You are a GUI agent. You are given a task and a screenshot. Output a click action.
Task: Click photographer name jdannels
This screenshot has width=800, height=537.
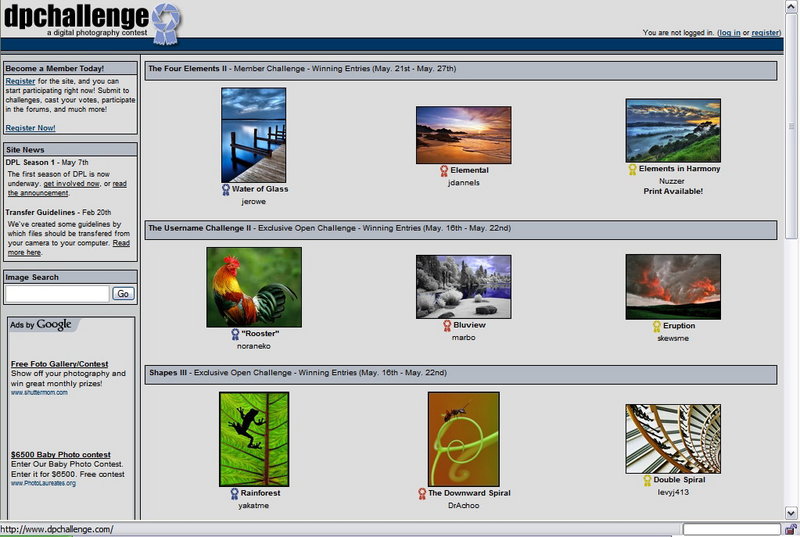(464, 183)
